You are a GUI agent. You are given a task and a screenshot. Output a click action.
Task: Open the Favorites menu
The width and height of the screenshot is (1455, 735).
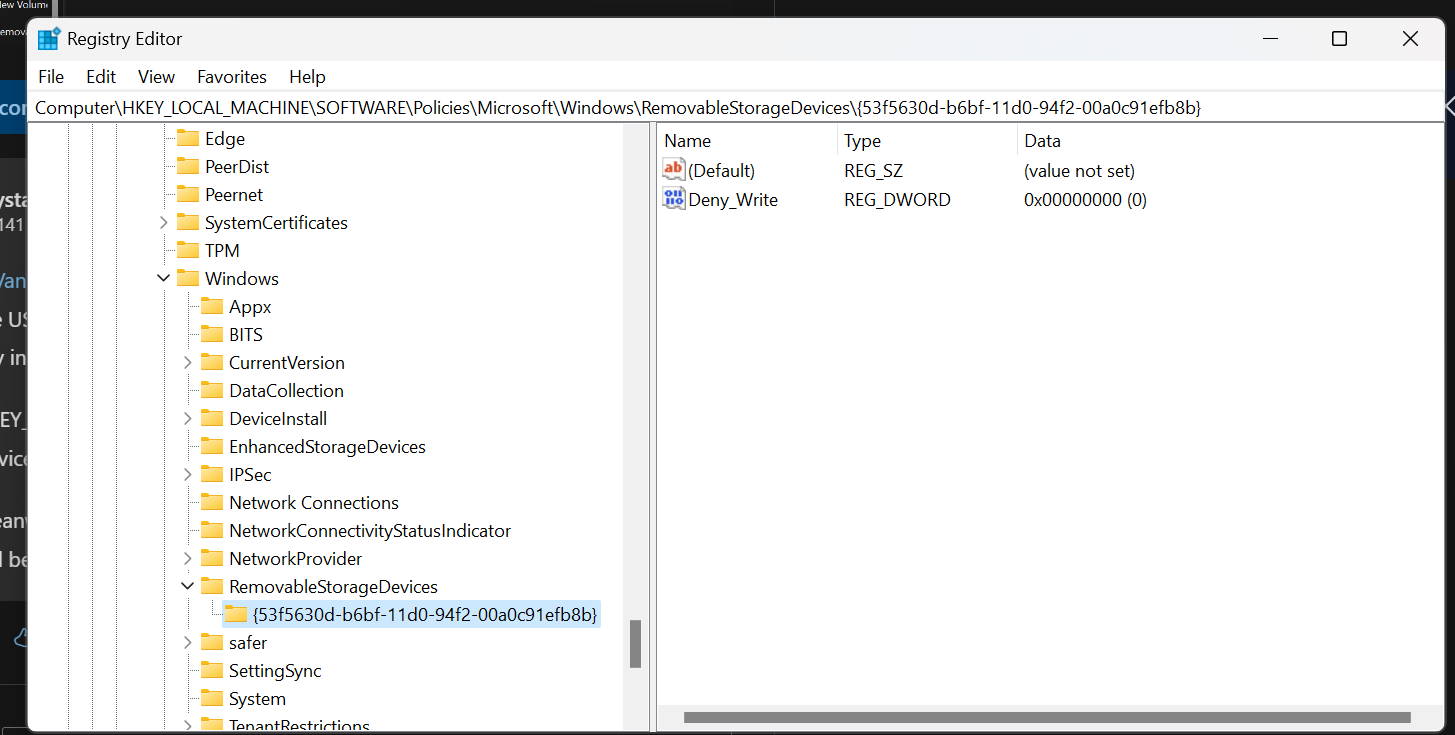point(232,77)
